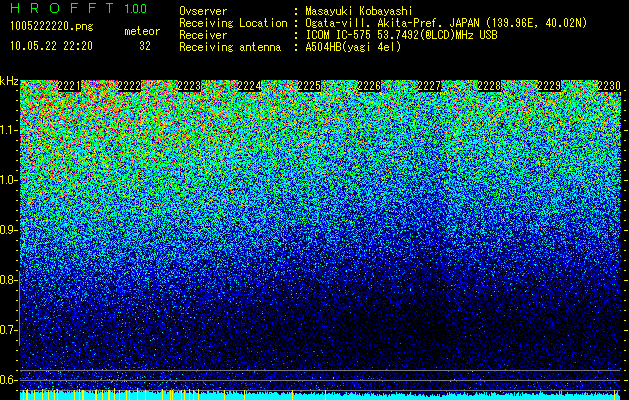629x400 pixels.
Task: Click the date stamp 10.05.22 22:20
Action: pyautogui.click(x=51, y=46)
